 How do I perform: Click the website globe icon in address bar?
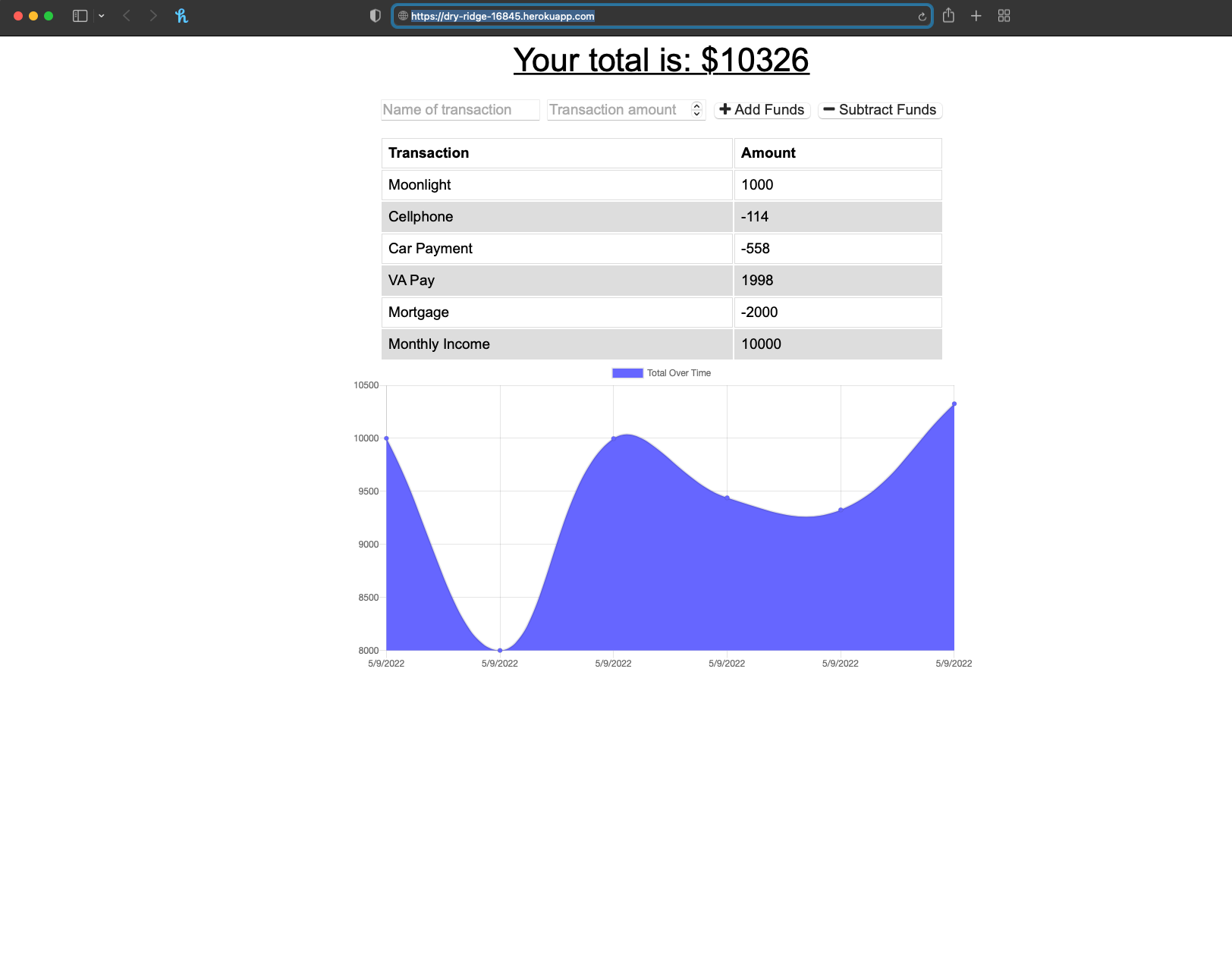403,16
